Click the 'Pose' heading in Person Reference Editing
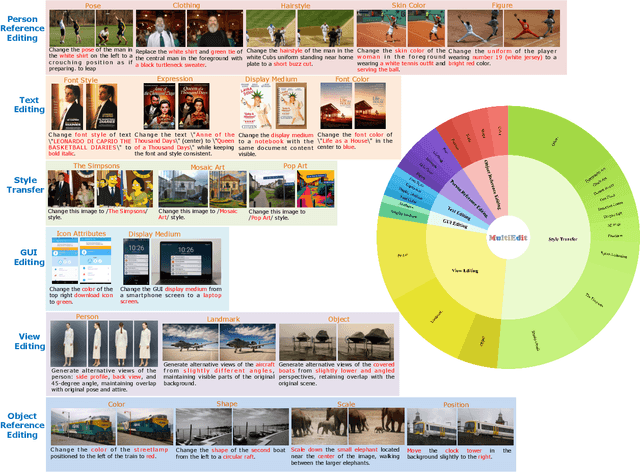This screenshot has width=640, height=472. (93, 6)
